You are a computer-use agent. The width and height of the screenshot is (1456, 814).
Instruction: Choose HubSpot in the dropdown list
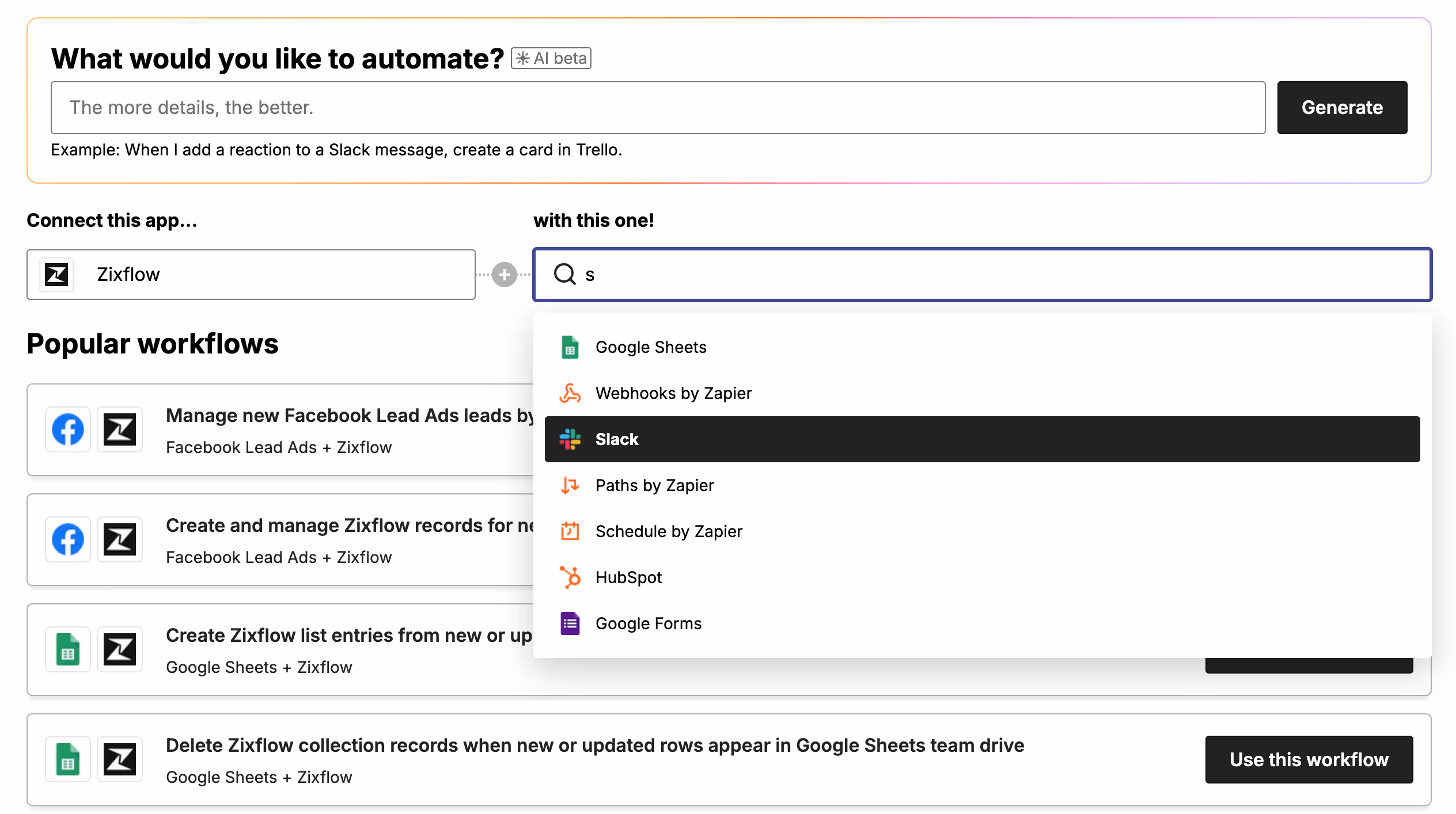point(628,577)
